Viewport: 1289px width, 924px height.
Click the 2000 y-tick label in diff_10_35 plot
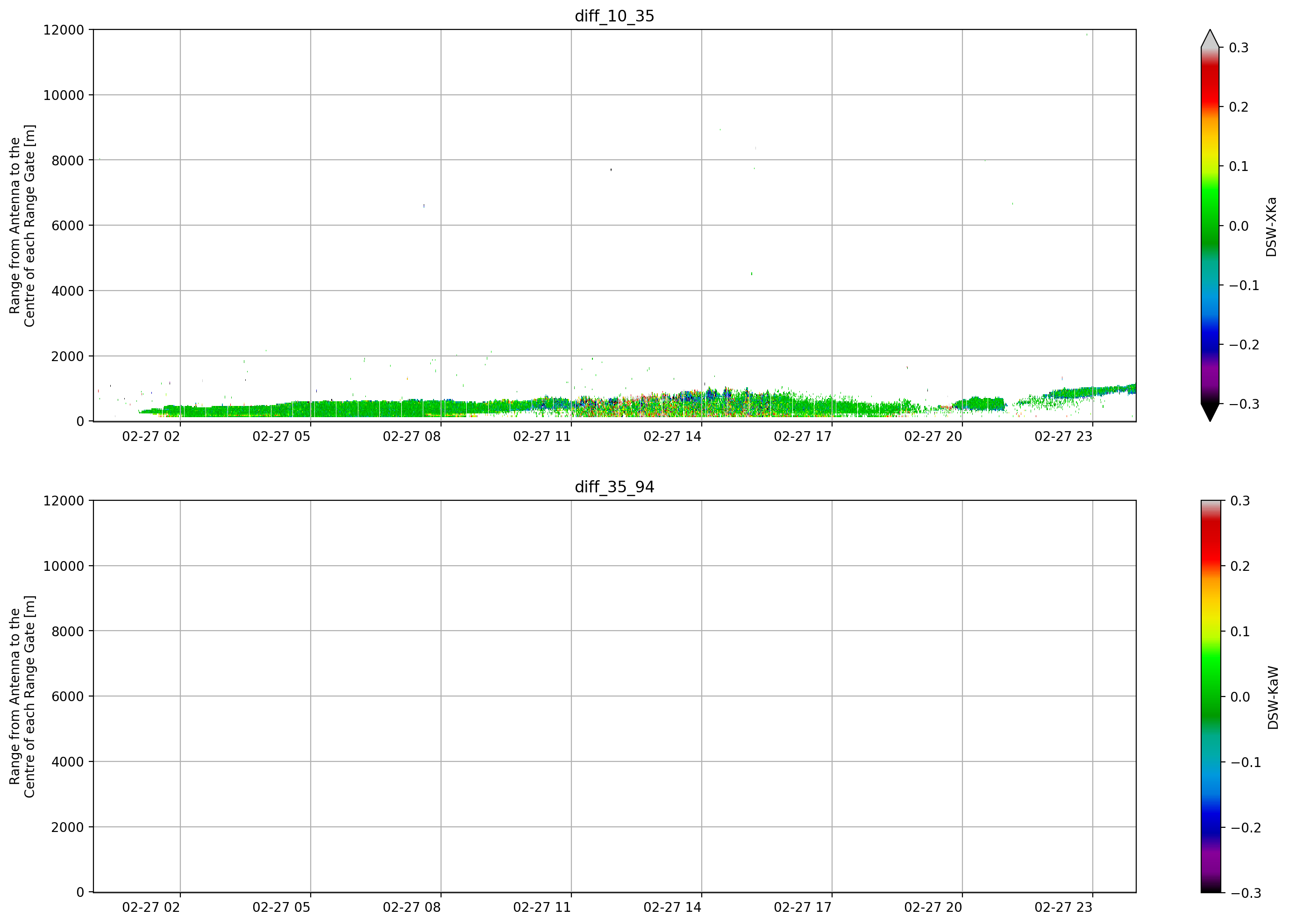[x=68, y=356]
